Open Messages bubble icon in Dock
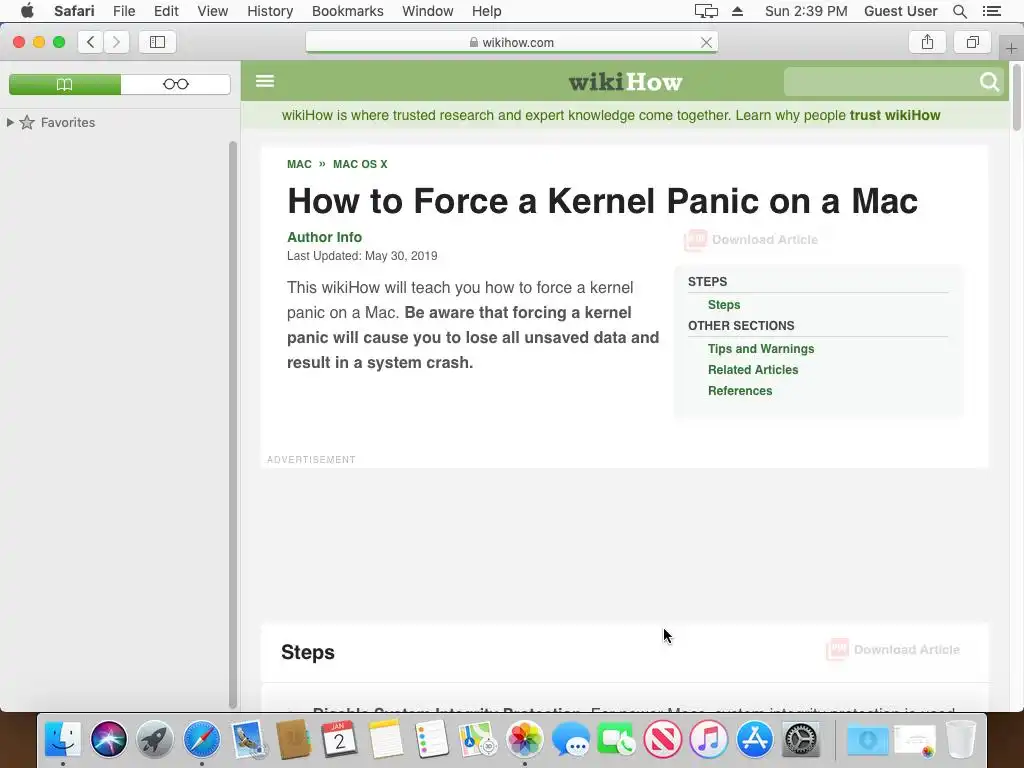1024x768 pixels. [x=570, y=739]
